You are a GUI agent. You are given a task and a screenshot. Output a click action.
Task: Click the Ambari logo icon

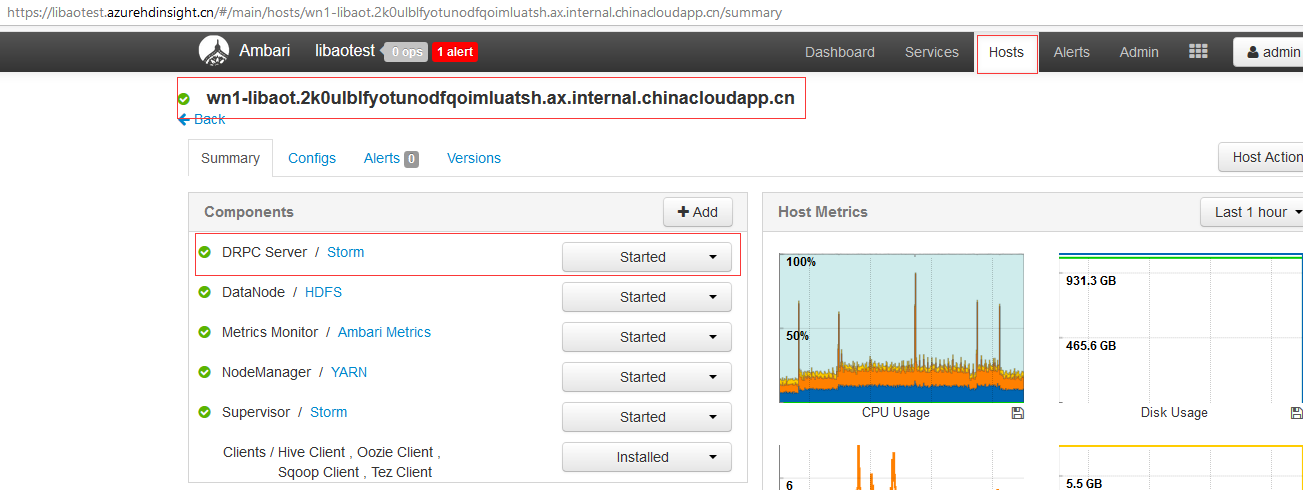click(x=214, y=51)
